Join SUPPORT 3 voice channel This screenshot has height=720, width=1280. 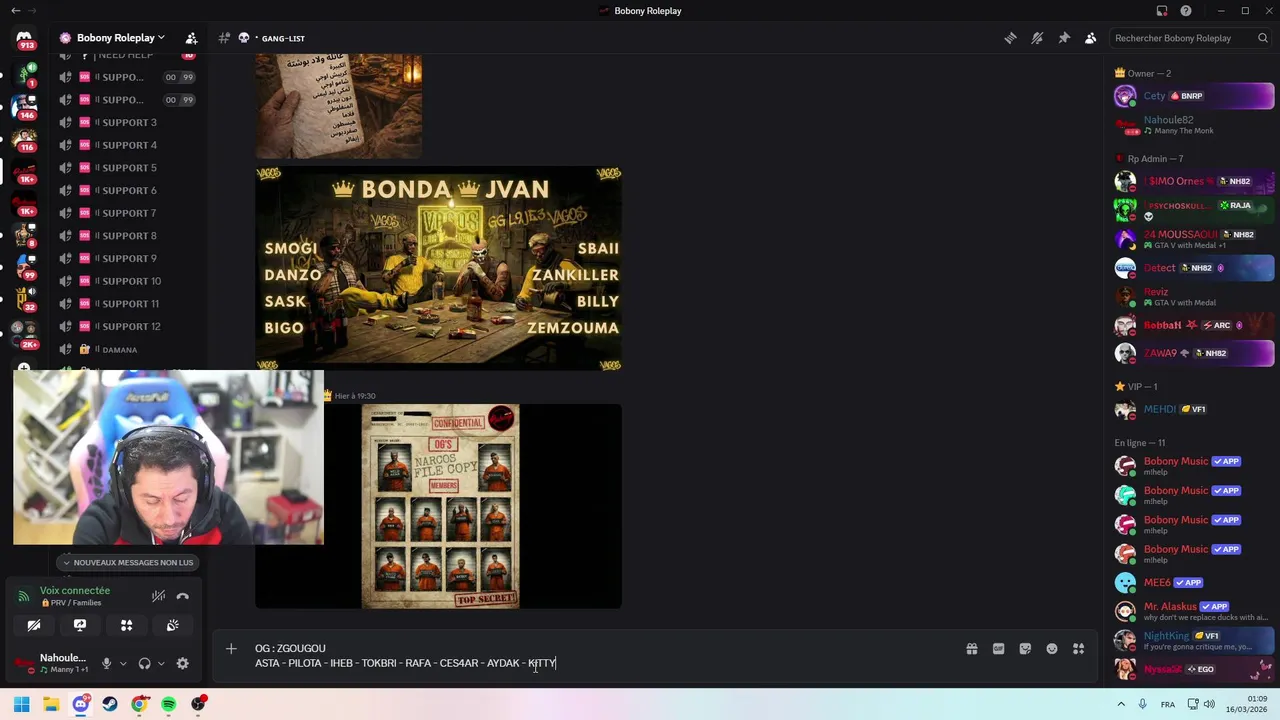tap(129, 123)
